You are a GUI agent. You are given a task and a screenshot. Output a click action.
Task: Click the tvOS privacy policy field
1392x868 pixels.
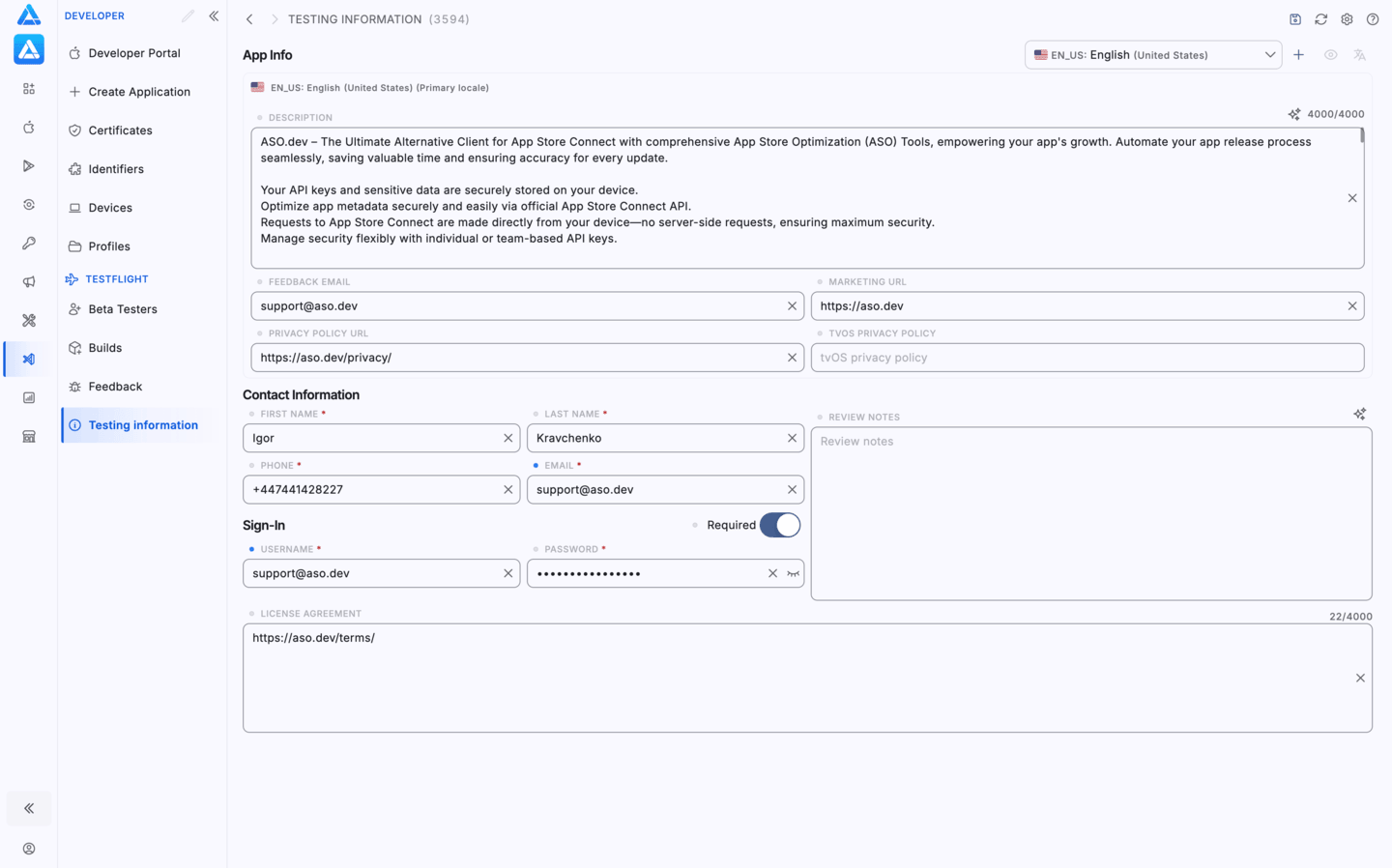pos(1087,358)
